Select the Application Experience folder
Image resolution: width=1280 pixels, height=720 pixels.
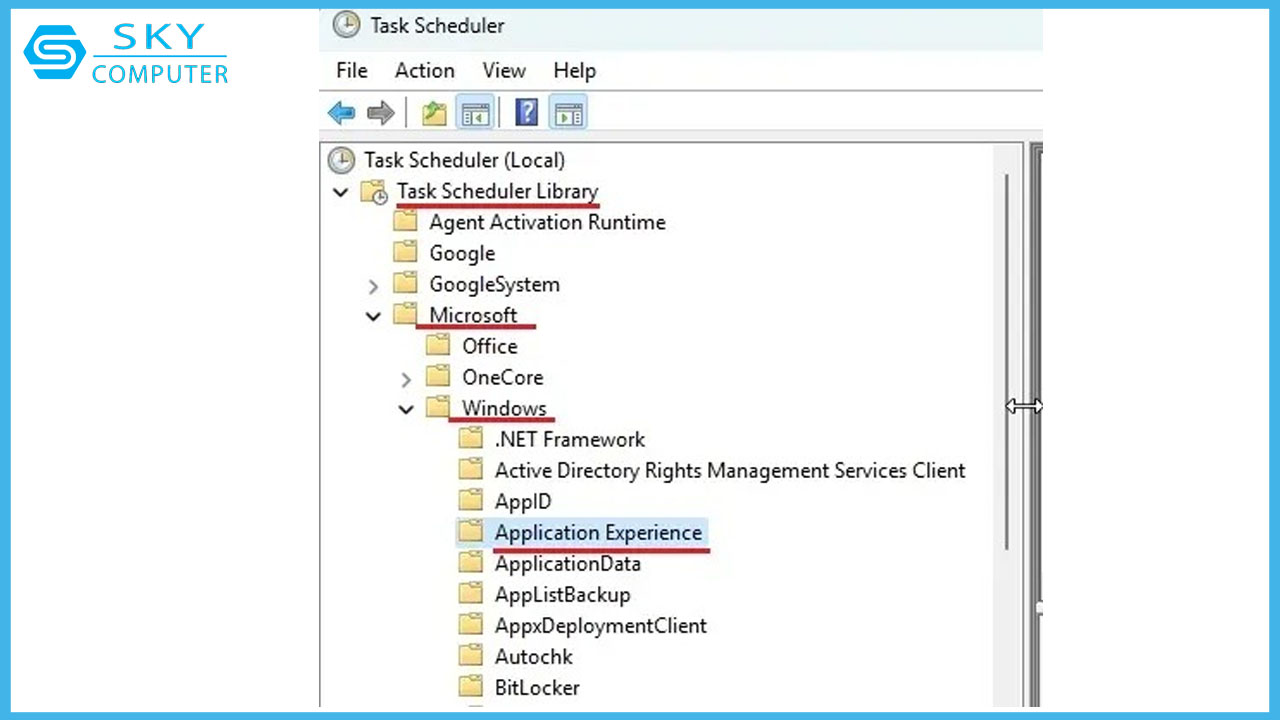point(597,533)
